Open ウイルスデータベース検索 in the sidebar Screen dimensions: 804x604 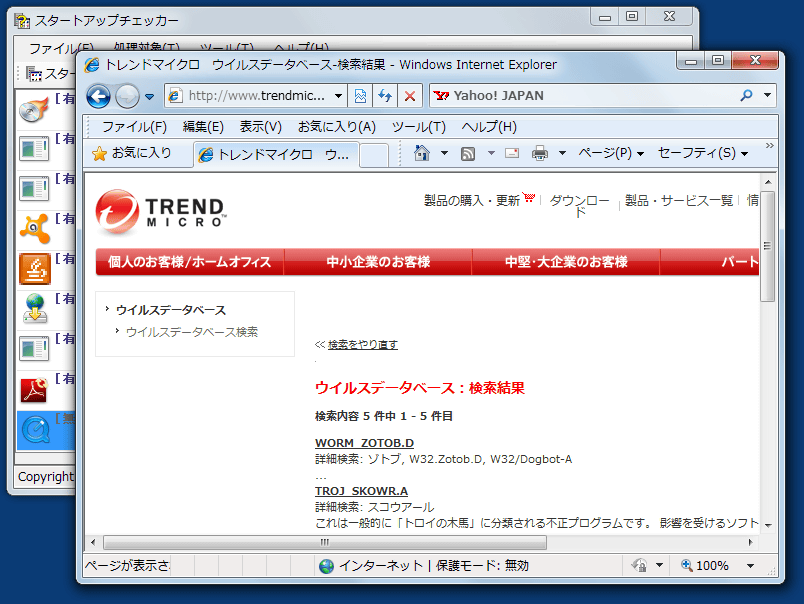click(192, 332)
